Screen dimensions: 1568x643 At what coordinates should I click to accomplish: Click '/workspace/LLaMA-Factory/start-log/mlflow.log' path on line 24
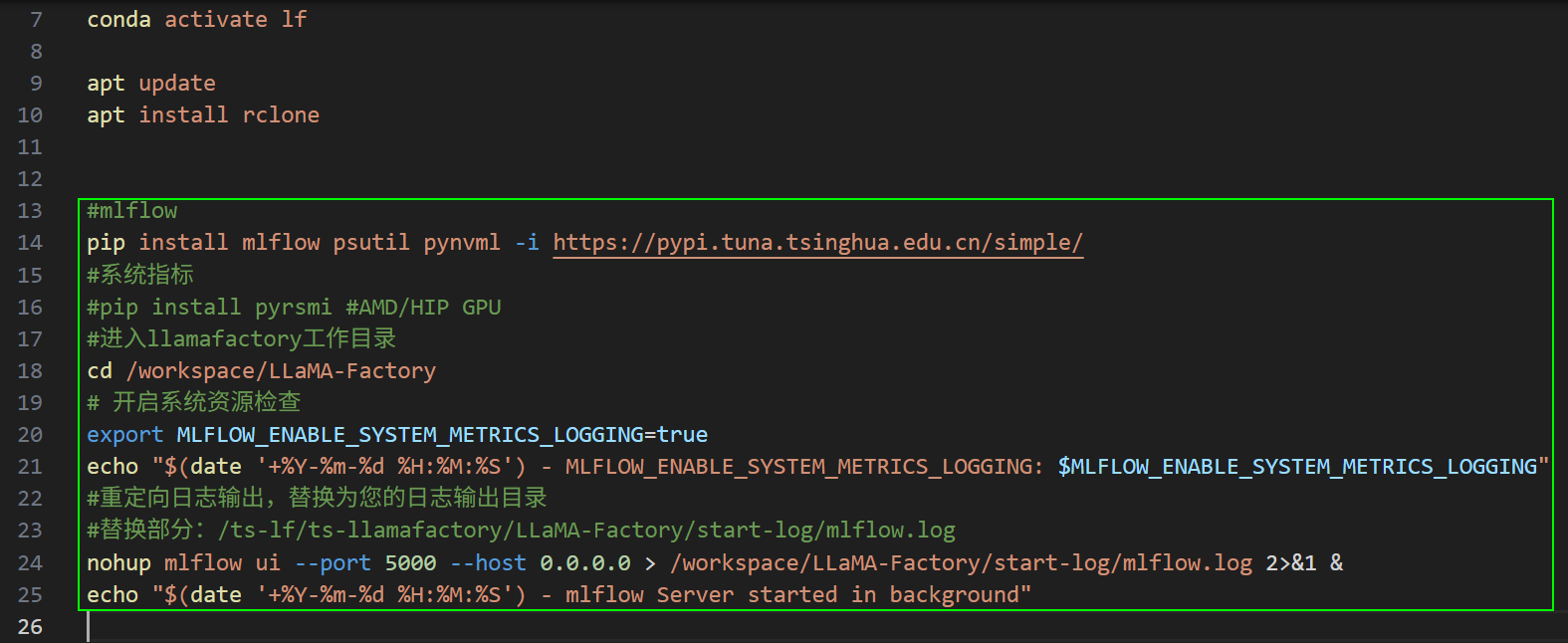click(961, 563)
